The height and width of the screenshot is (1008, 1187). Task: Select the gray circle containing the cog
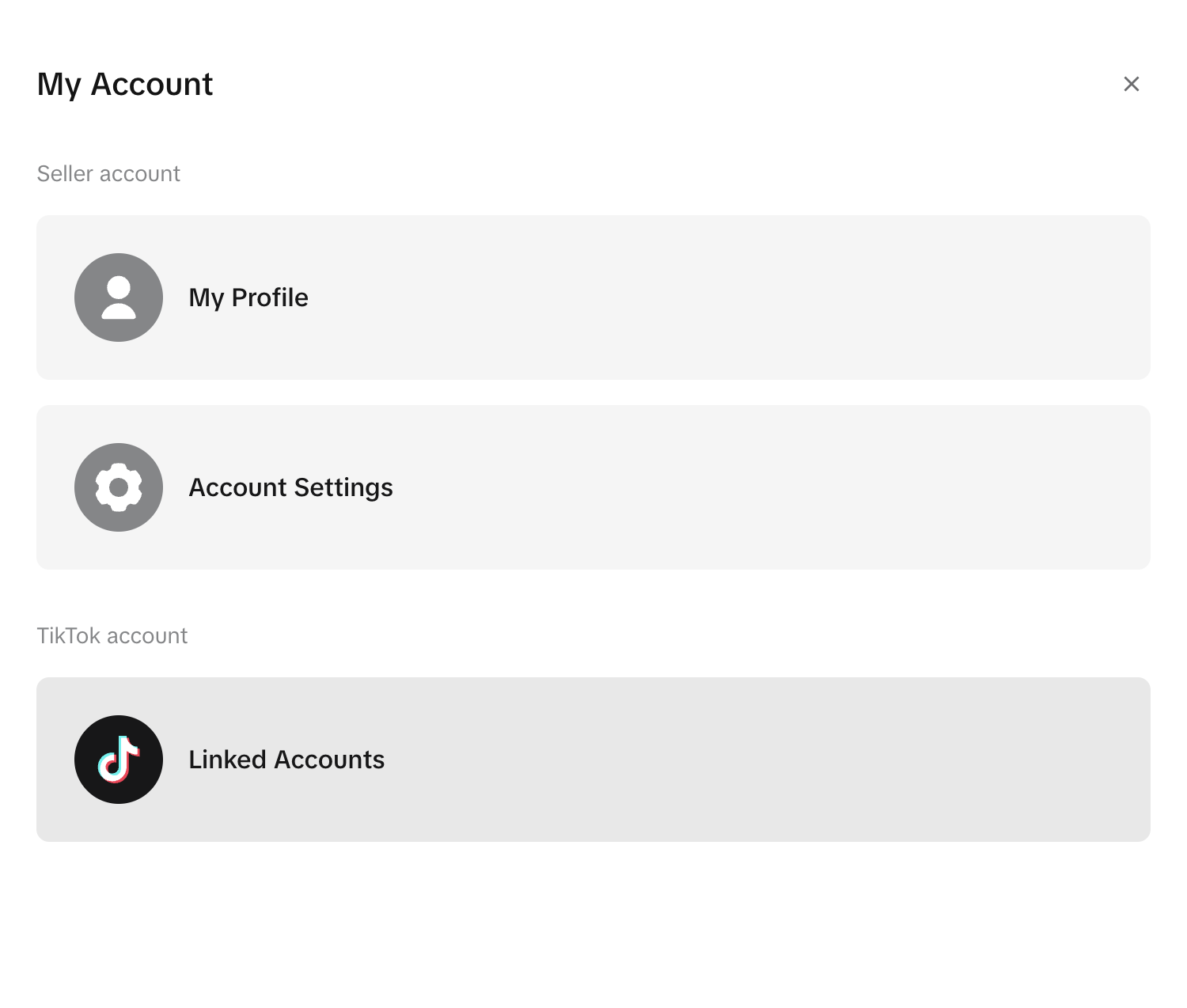coord(119,487)
